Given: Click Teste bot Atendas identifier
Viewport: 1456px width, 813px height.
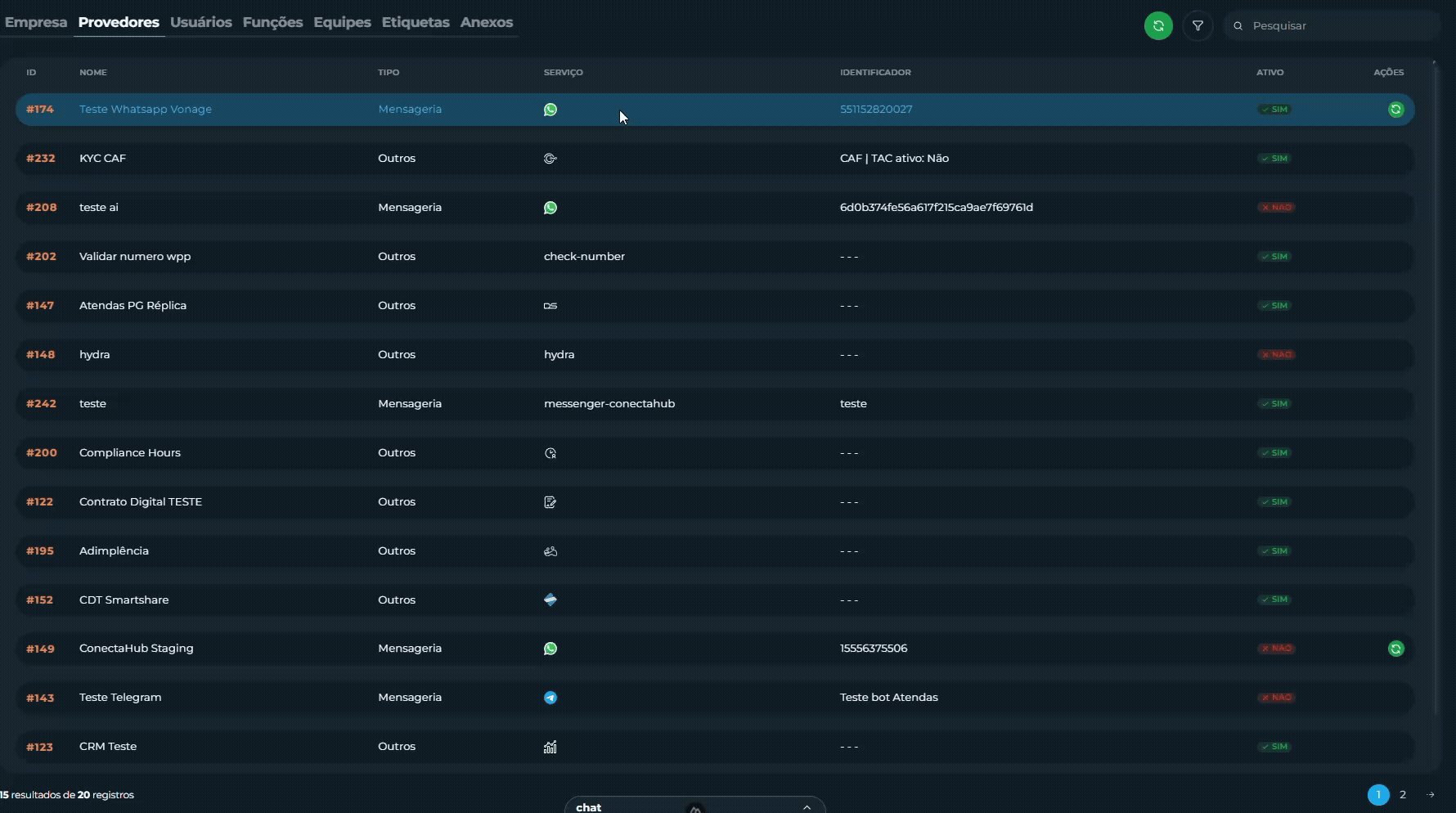Looking at the screenshot, I should tap(889, 698).
